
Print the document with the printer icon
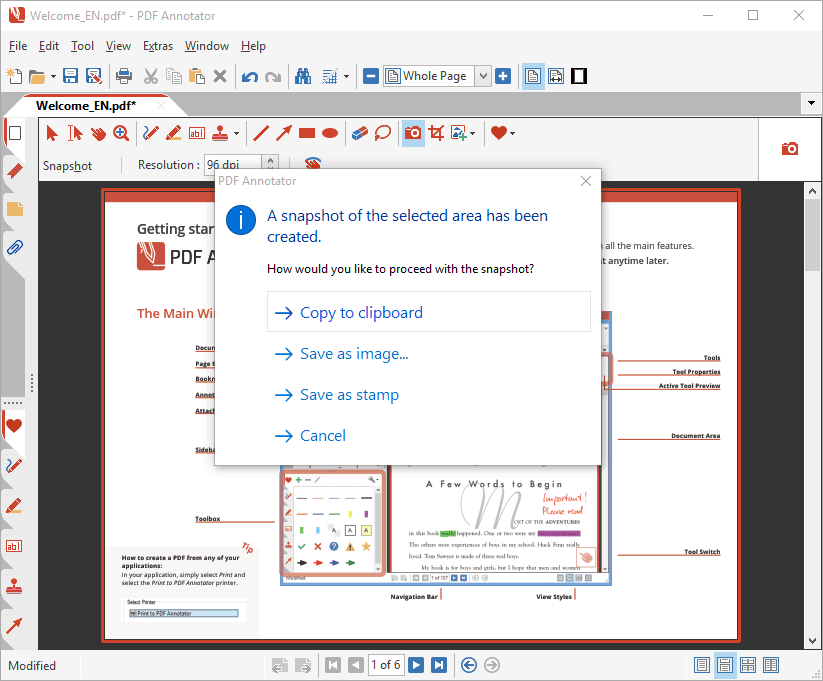click(x=124, y=76)
